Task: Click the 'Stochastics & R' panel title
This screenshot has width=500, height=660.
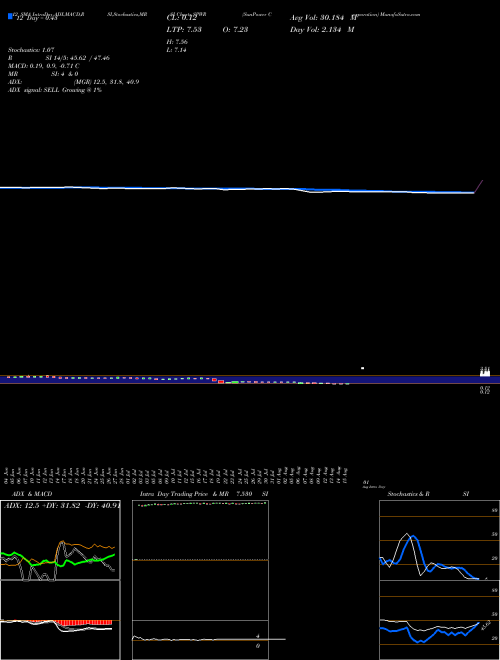Action: (x=408, y=494)
